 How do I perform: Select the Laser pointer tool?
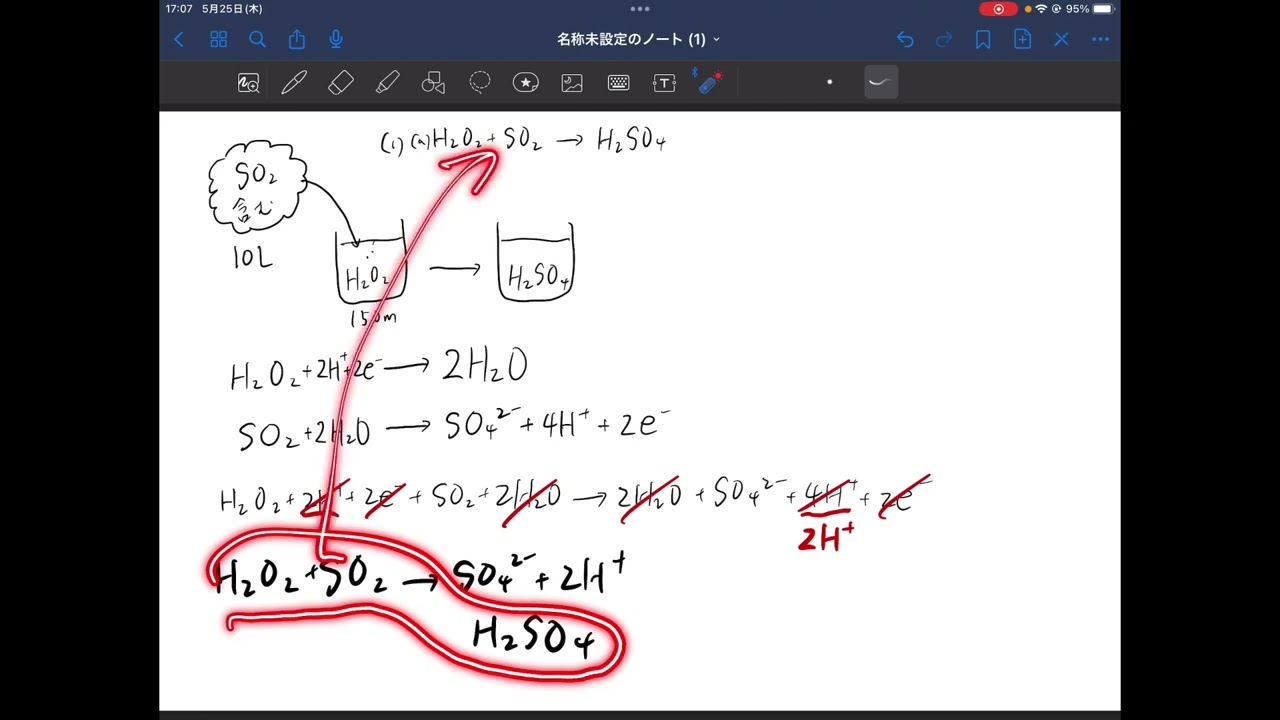tap(709, 82)
